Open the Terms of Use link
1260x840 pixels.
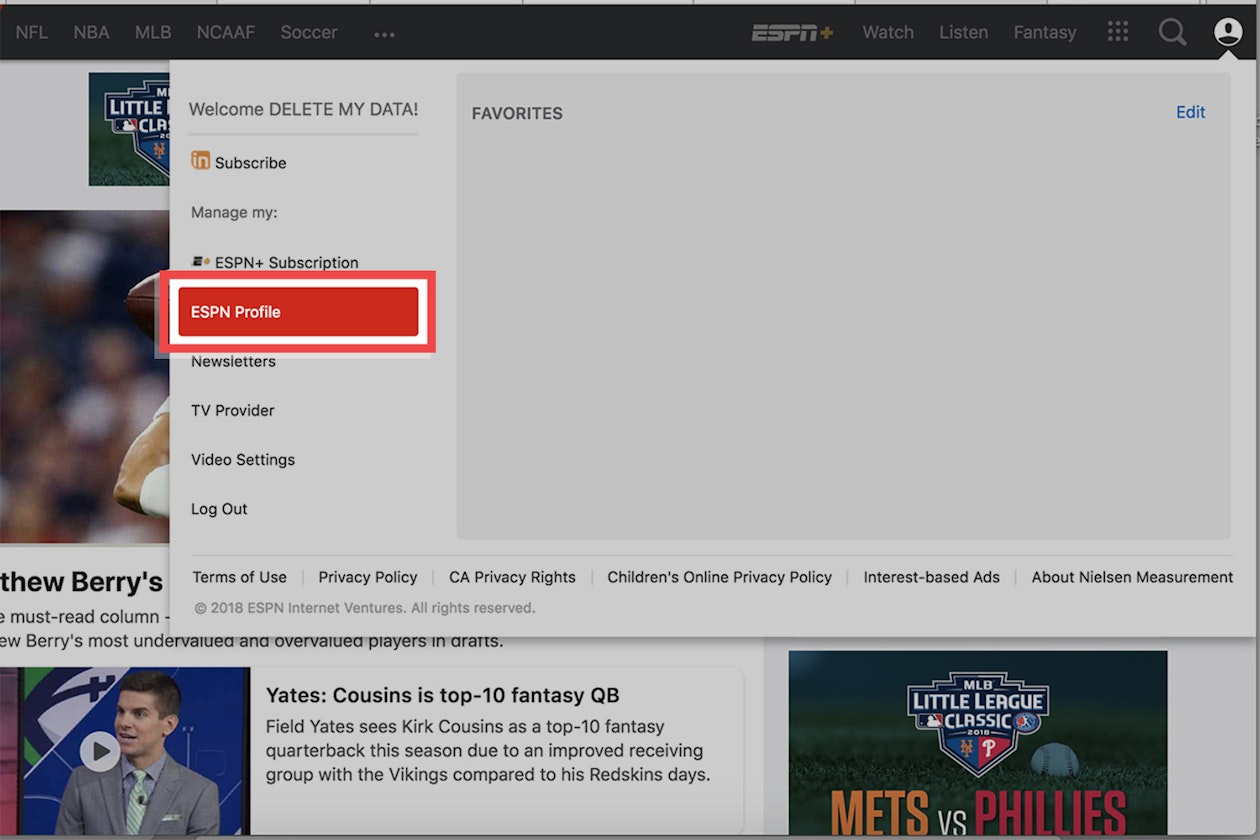[x=239, y=577]
